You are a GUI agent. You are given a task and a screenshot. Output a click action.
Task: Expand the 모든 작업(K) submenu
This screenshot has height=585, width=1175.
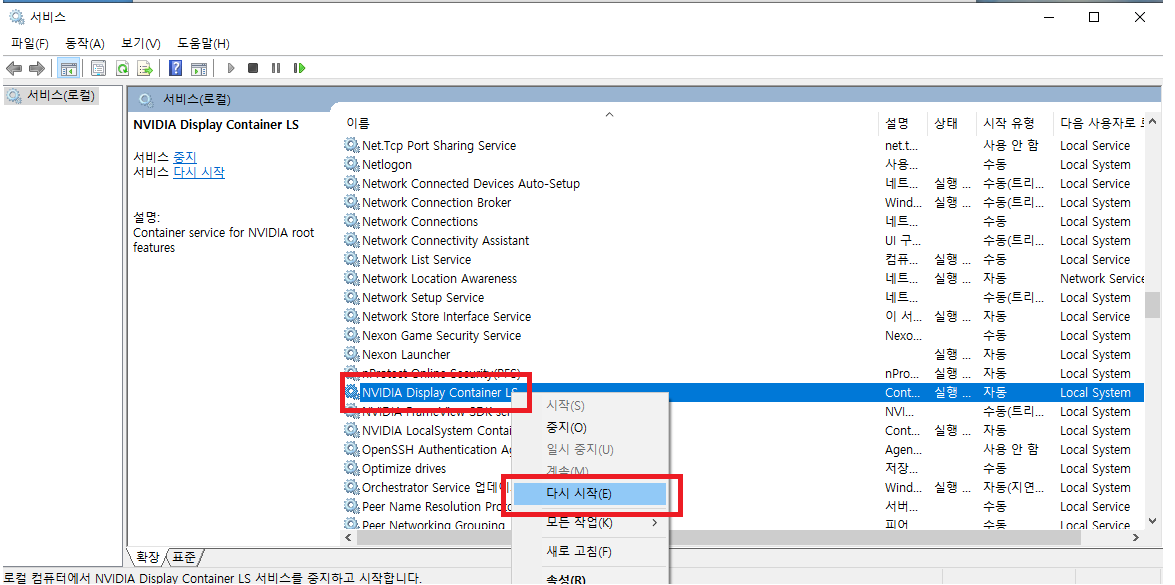pos(590,522)
